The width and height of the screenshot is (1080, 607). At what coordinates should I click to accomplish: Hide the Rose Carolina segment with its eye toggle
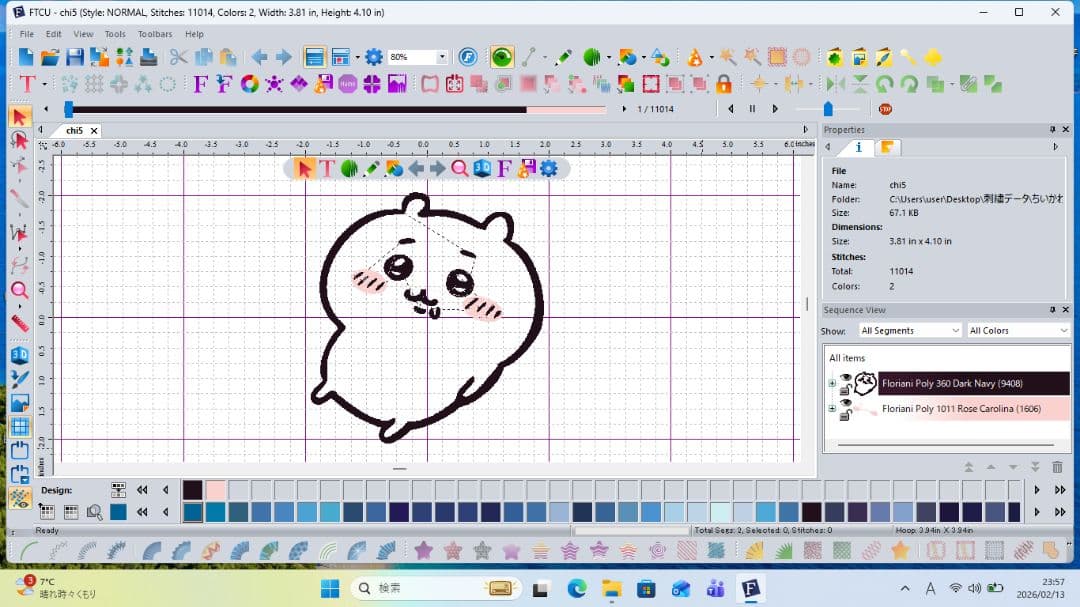(845, 404)
